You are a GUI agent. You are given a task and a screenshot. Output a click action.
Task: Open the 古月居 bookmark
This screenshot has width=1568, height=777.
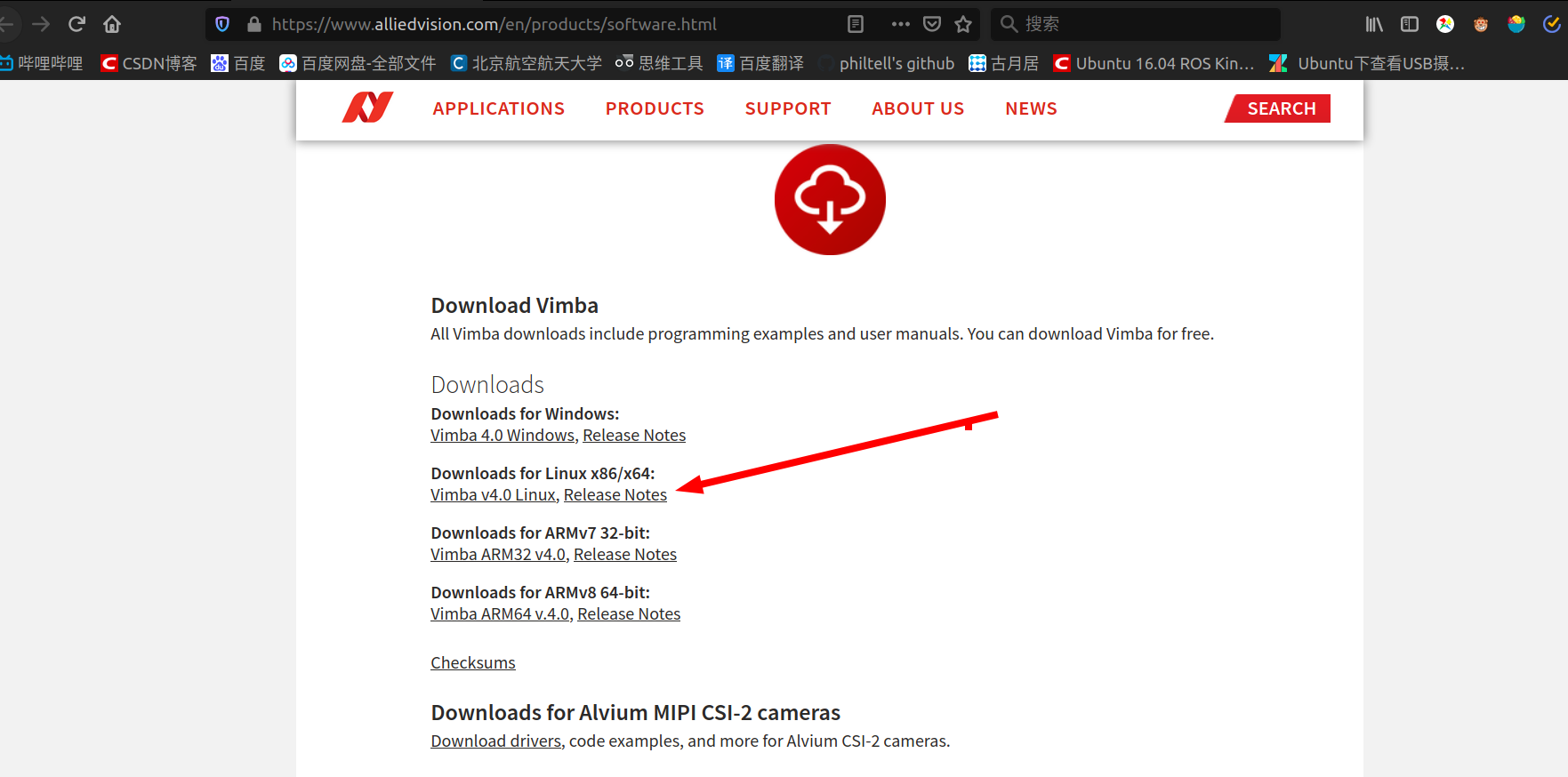click(x=1004, y=63)
